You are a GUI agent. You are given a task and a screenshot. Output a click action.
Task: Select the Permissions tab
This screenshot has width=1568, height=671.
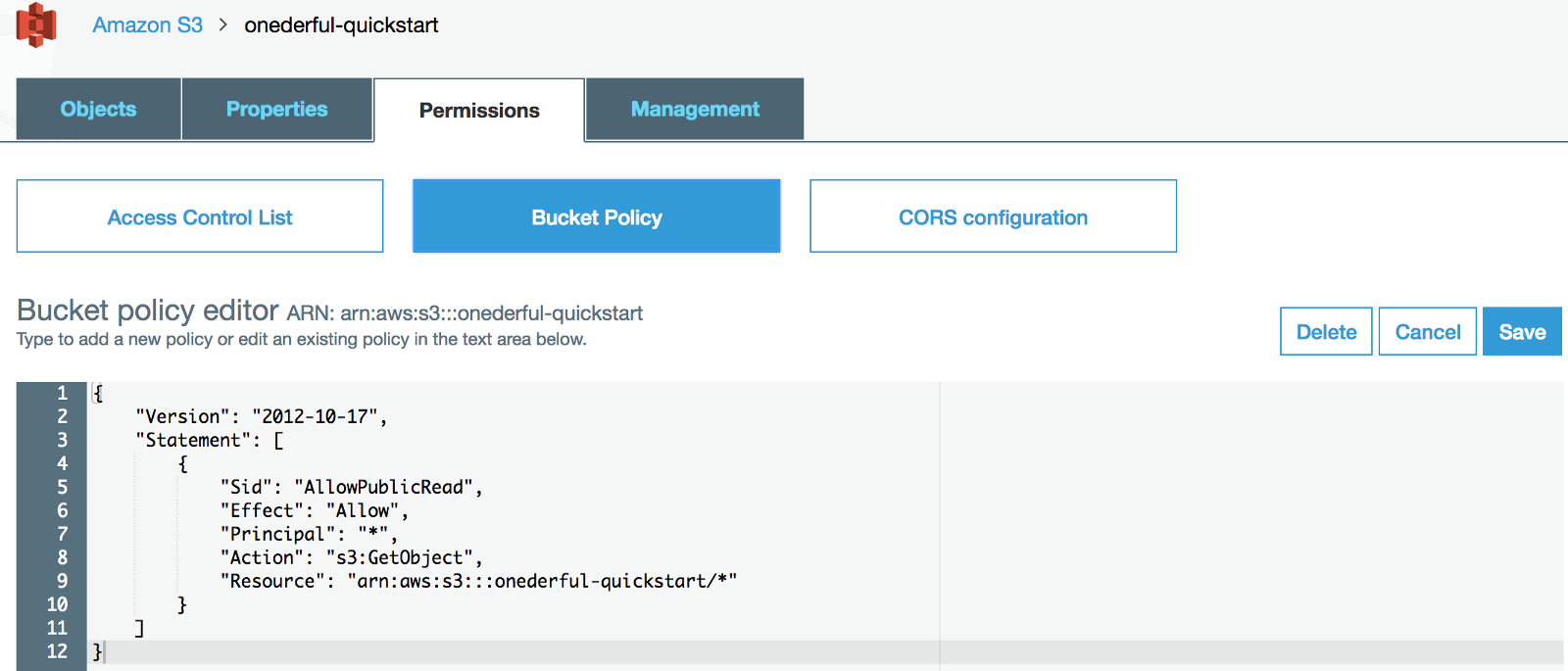(479, 111)
